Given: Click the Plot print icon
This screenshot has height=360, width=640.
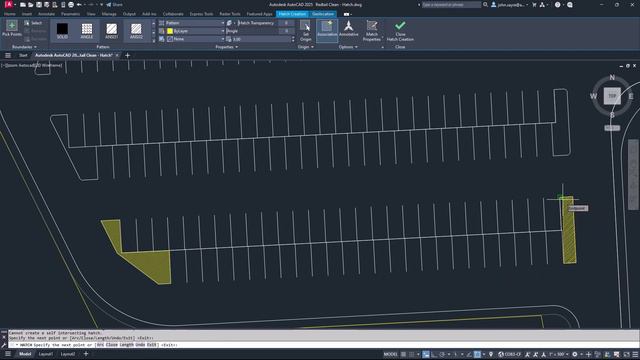Looking at the screenshot, I should (x=71, y=5).
